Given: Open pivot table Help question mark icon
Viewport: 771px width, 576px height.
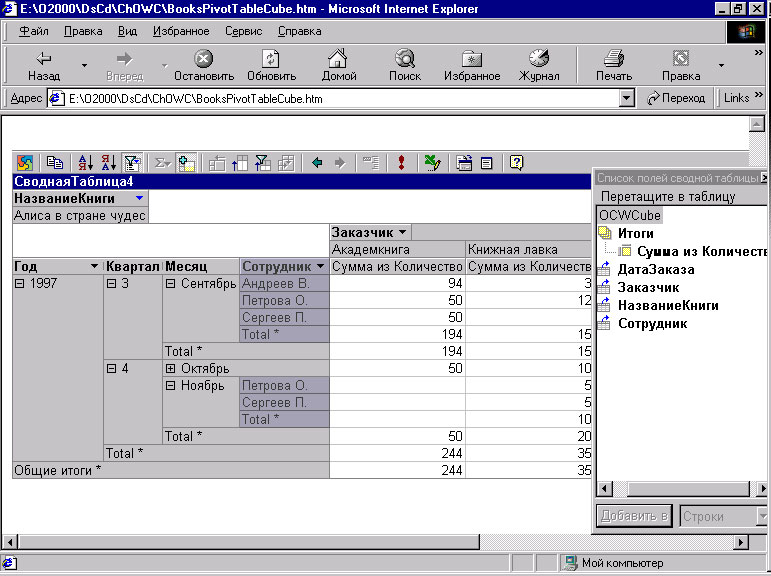Looking at the screenshot, I should coord(517,162).
